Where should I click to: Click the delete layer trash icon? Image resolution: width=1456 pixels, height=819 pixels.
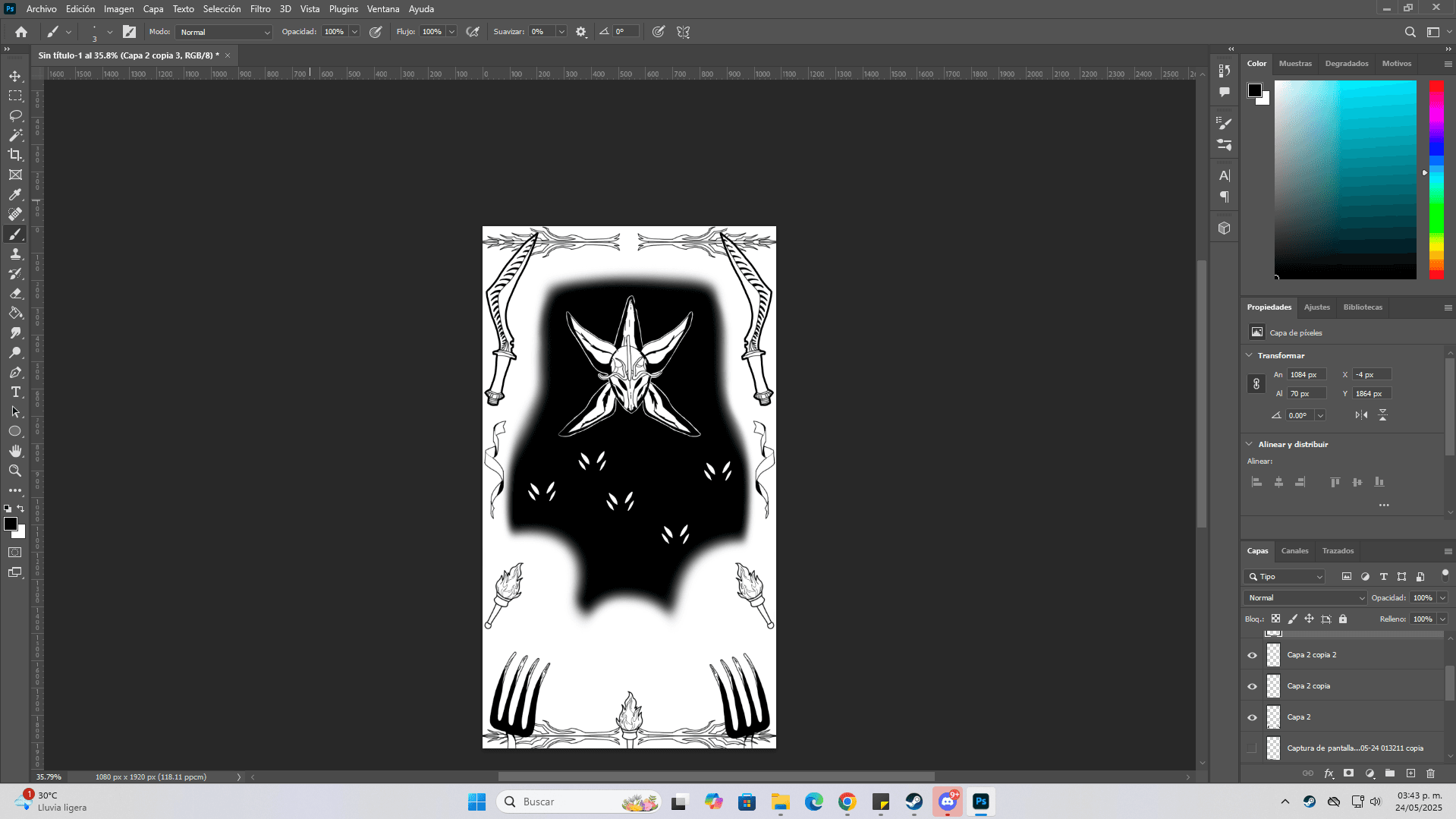pyautogui.click(x=1430, y=773)
